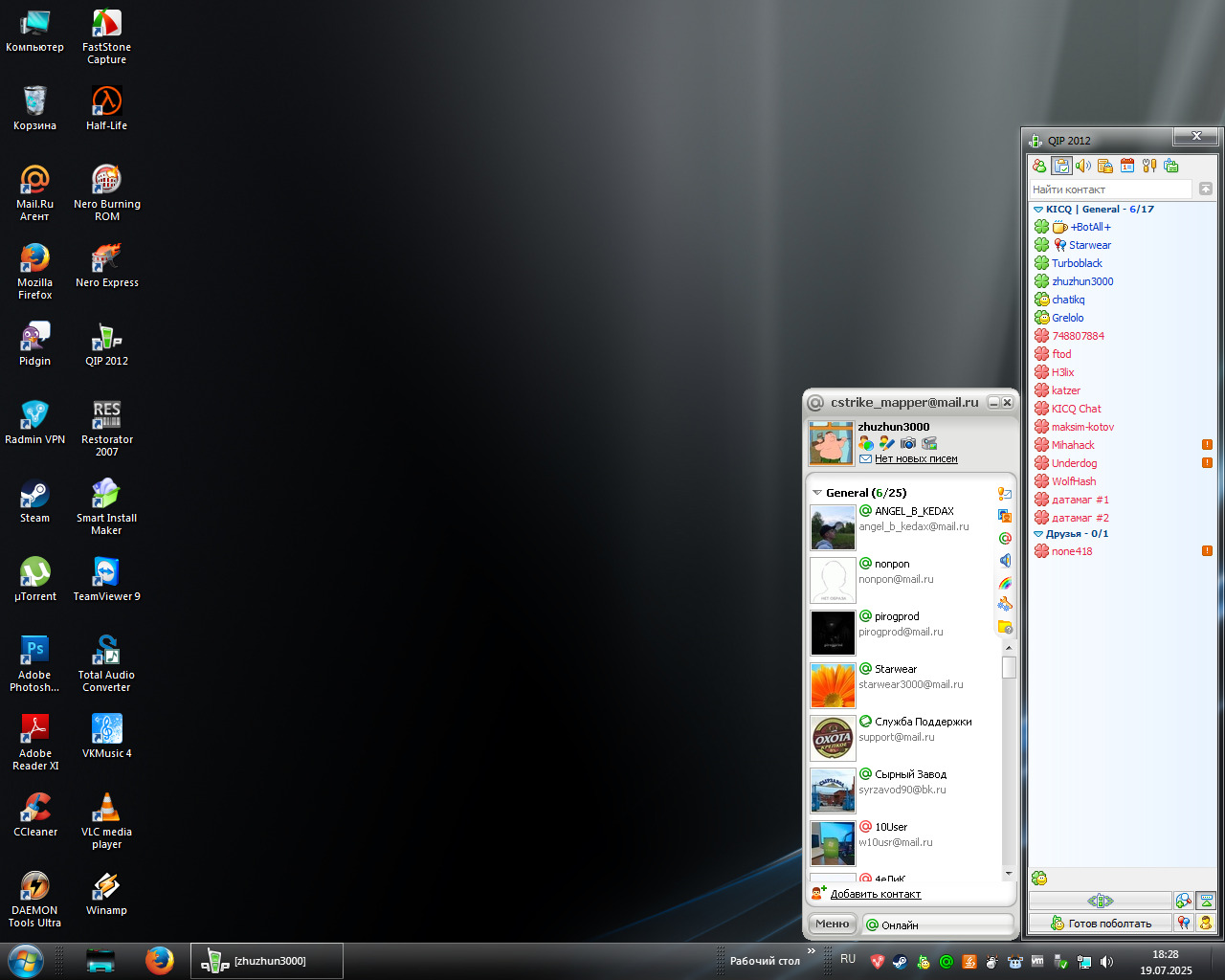Select ANGEL_B_KEDAX contact in Mail.Ru Agent
1225x980 pixels.
click(902, 527)
